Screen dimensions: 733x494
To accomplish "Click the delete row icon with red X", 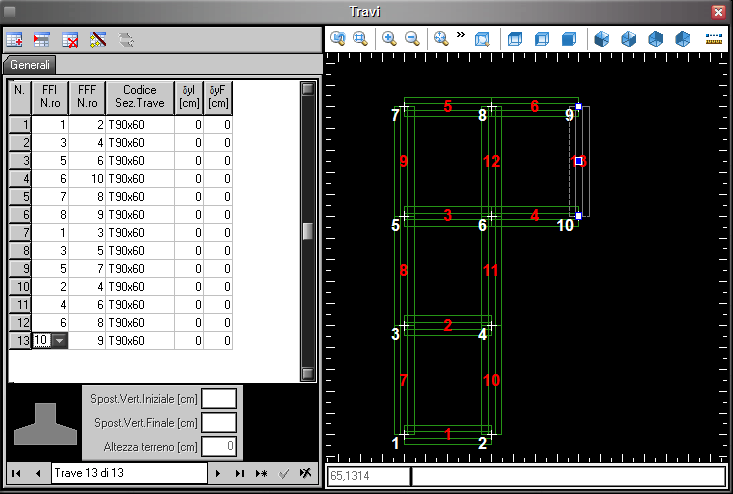I will click(70, 40).
